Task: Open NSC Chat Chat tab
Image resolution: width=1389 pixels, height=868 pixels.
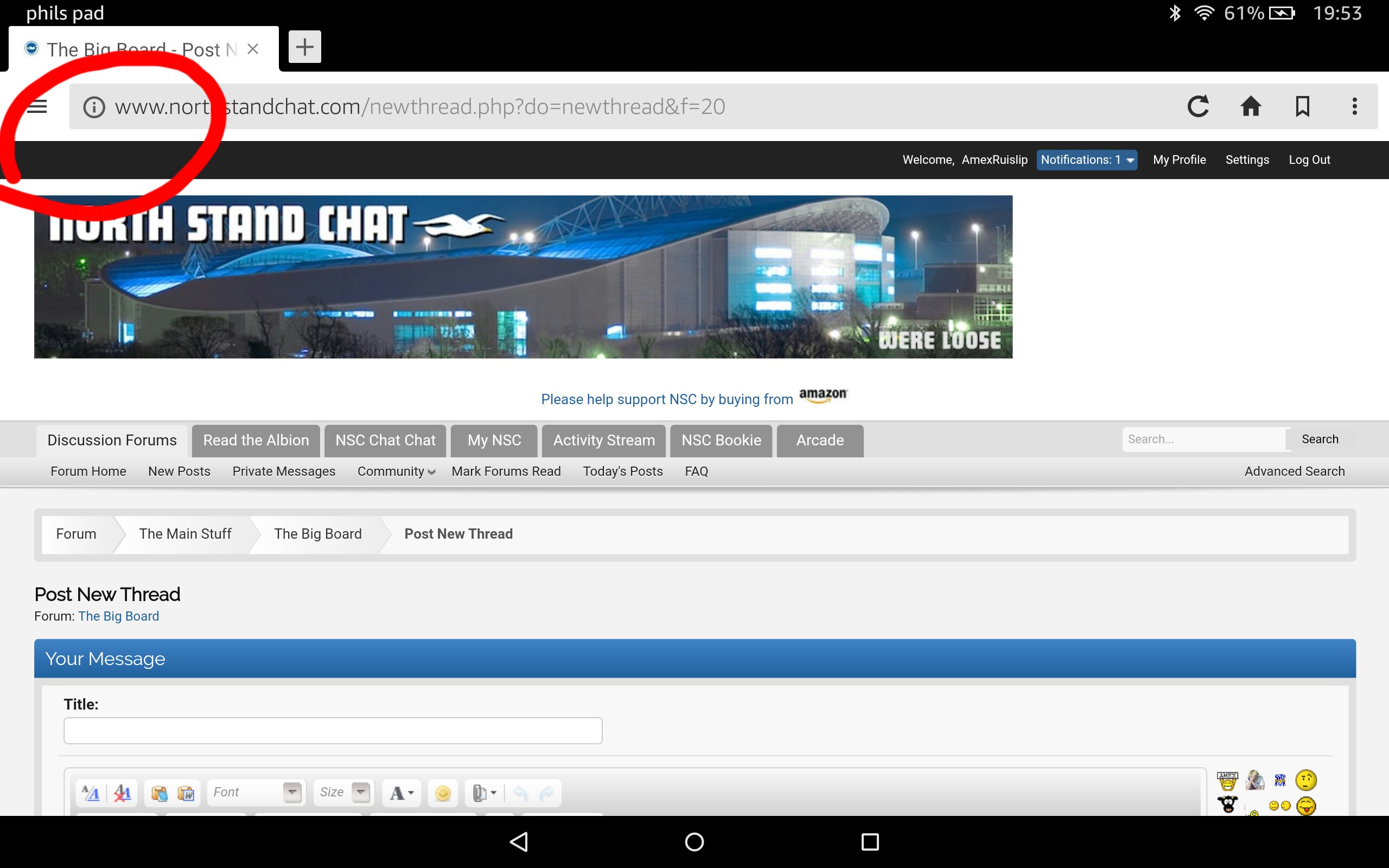Action: click(x=385, y=441)
